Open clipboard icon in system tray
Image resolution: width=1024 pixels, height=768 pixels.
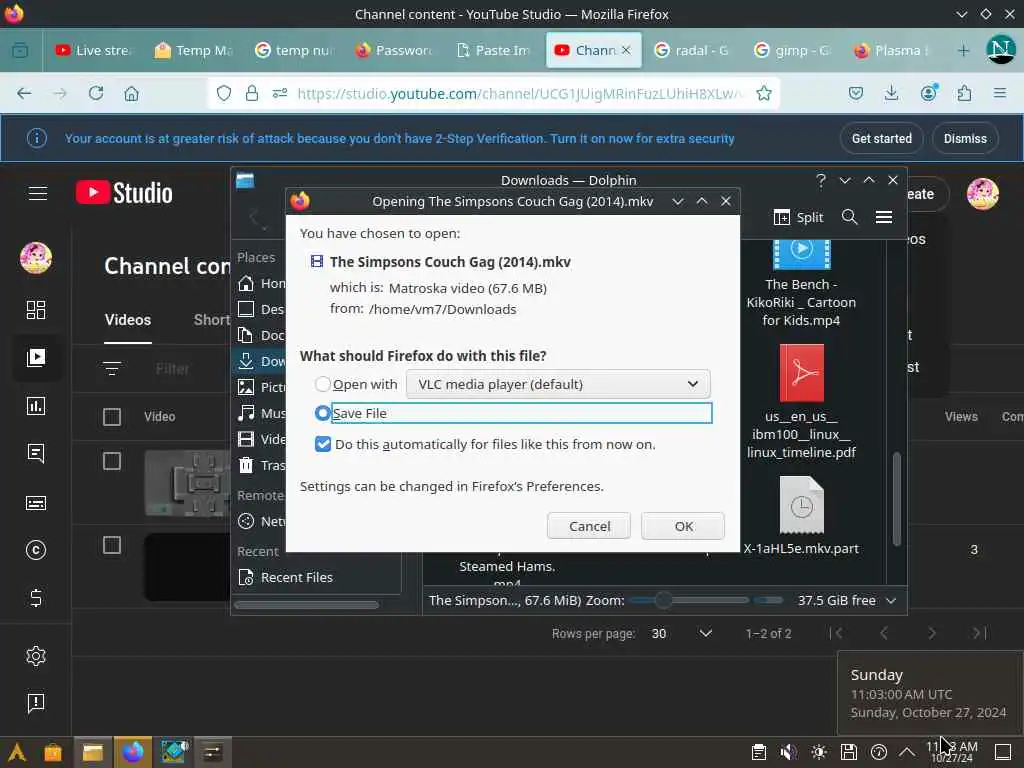point(758,752)
